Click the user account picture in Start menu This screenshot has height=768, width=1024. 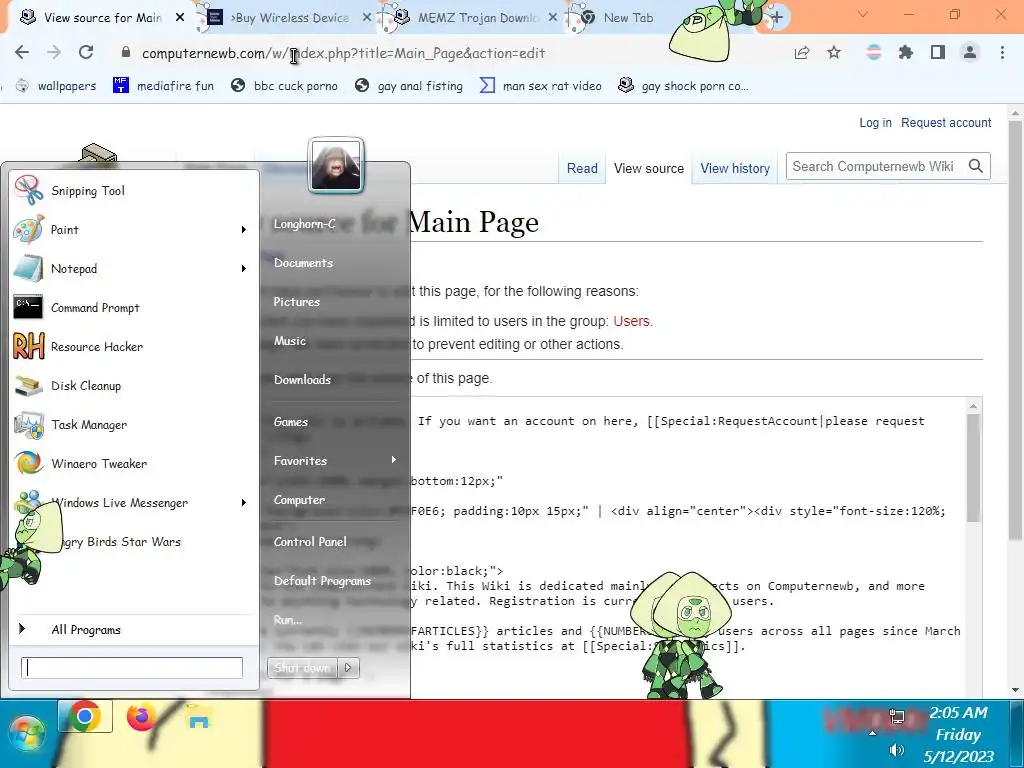coord(336,166)
